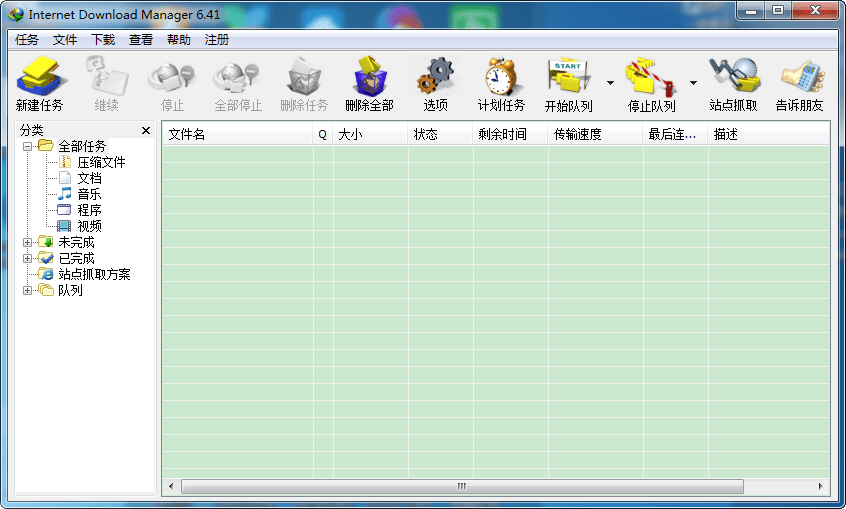Select 程序 category
The image size is (846, 509).
89,210
